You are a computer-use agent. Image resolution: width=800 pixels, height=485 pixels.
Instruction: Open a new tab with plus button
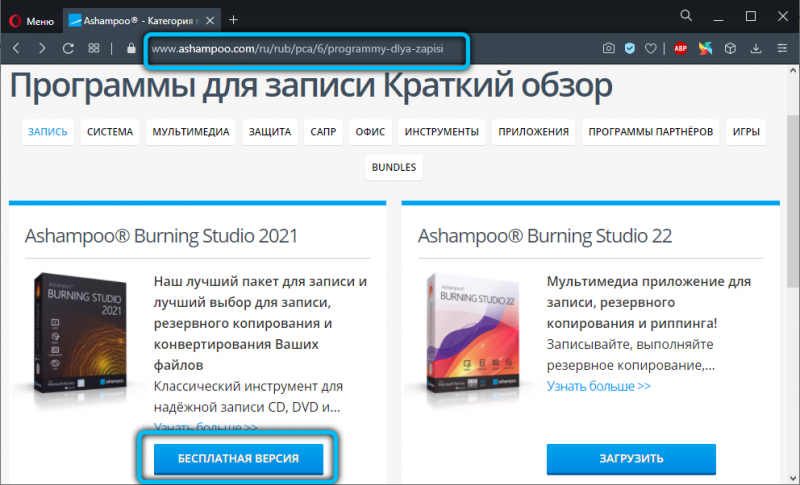[233, 20]
